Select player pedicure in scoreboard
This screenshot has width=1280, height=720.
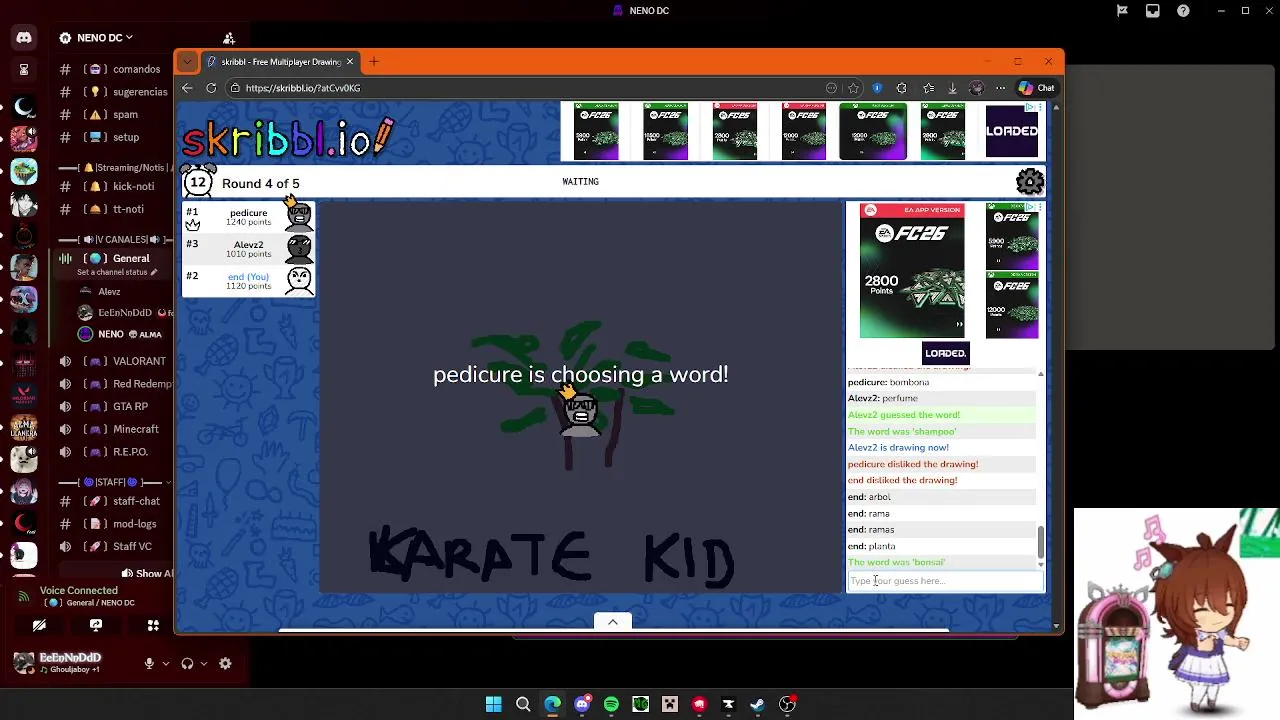248,216
